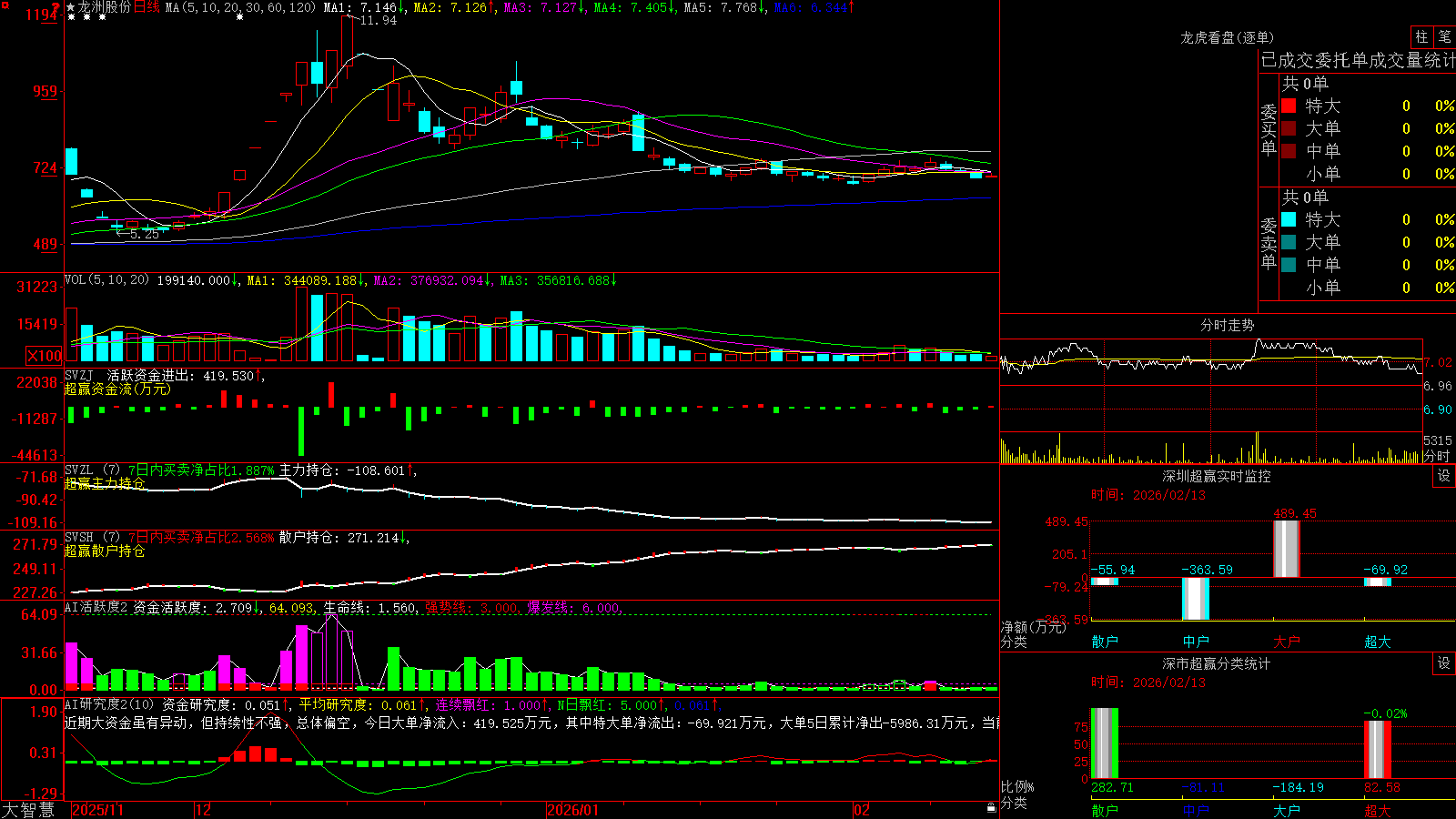Click the 超赢资金流(万元) label
The height and width of the screenshot is (819, 1456).
pyautogui.click(x=117, y=389)
